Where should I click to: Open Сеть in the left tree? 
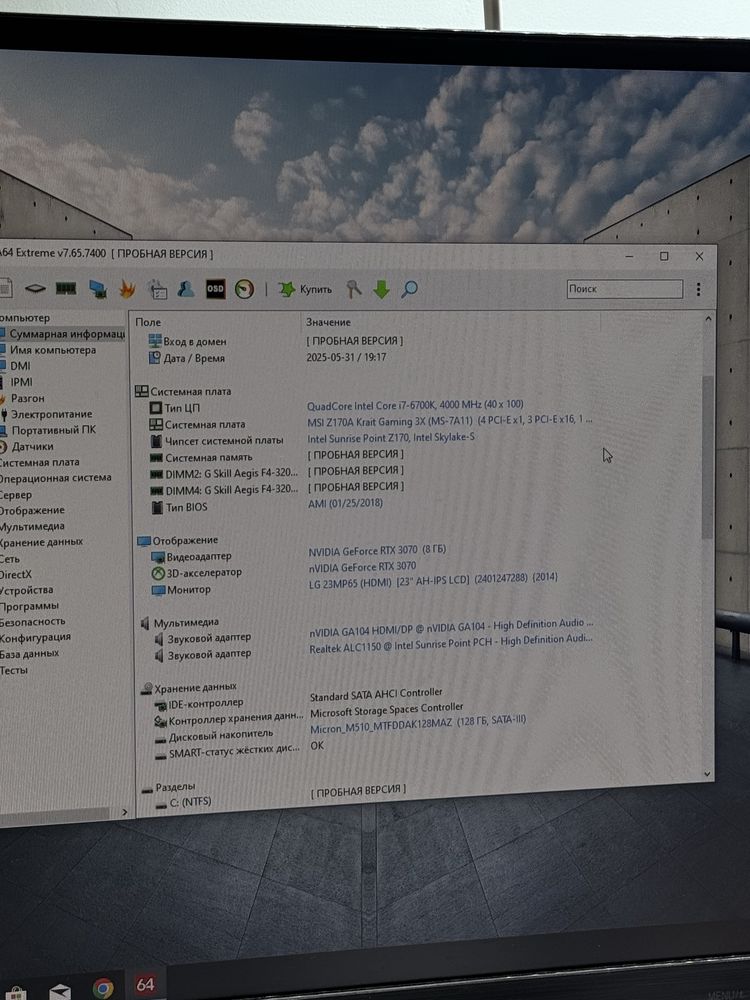(10, 559)
